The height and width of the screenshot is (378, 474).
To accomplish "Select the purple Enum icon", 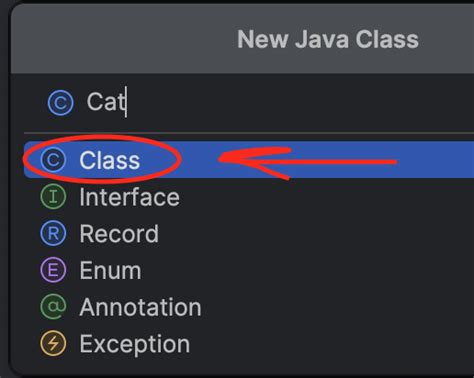I will click(x=53, y=270).
